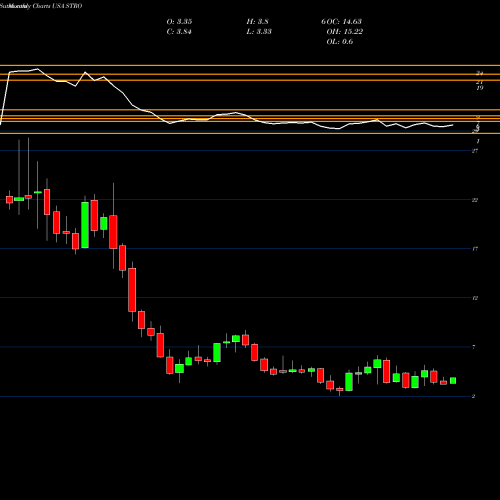
Task: Click the last green candlestick on the chart
Action: [453, 381]
